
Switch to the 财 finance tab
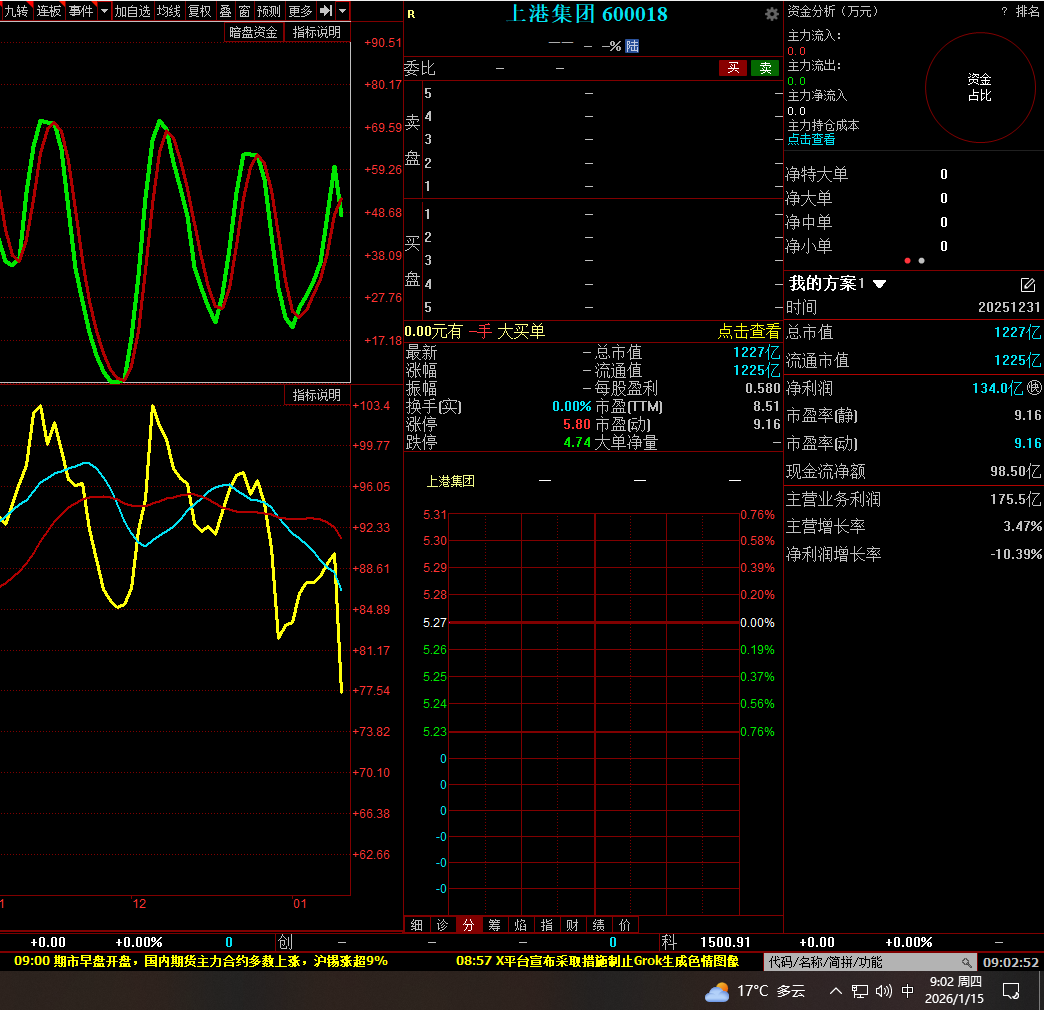[573, 925]
